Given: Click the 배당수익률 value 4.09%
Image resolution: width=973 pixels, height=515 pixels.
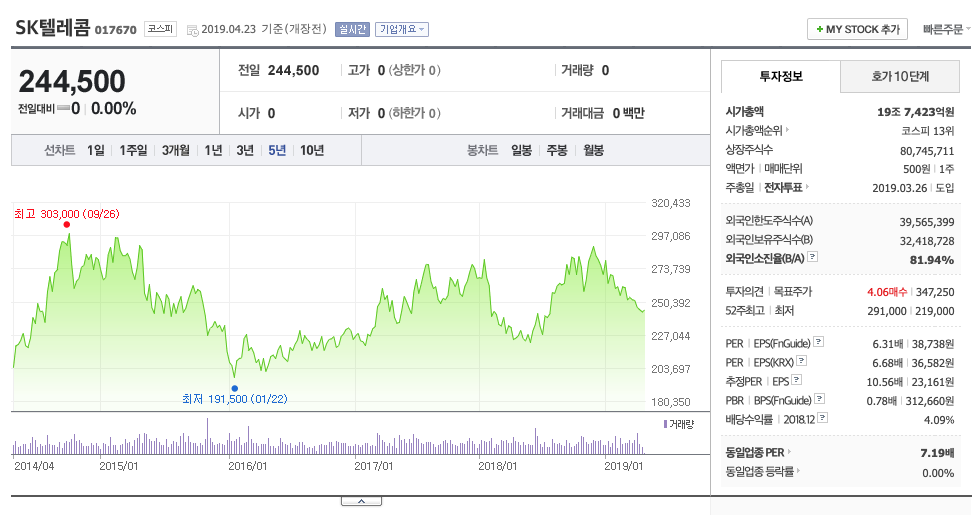Looking at the screenshot, I should pyautogui.click(x=939, y=420).
